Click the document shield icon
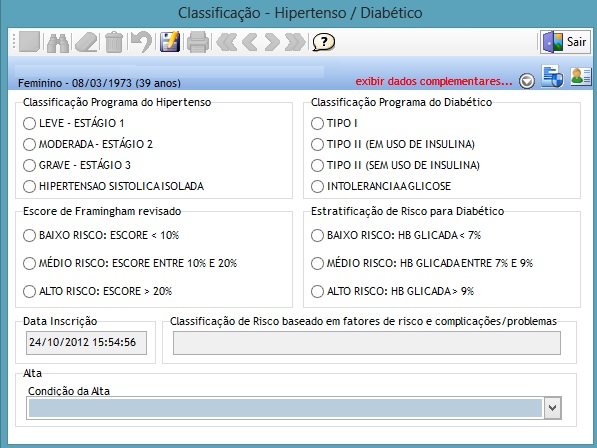 552,76
